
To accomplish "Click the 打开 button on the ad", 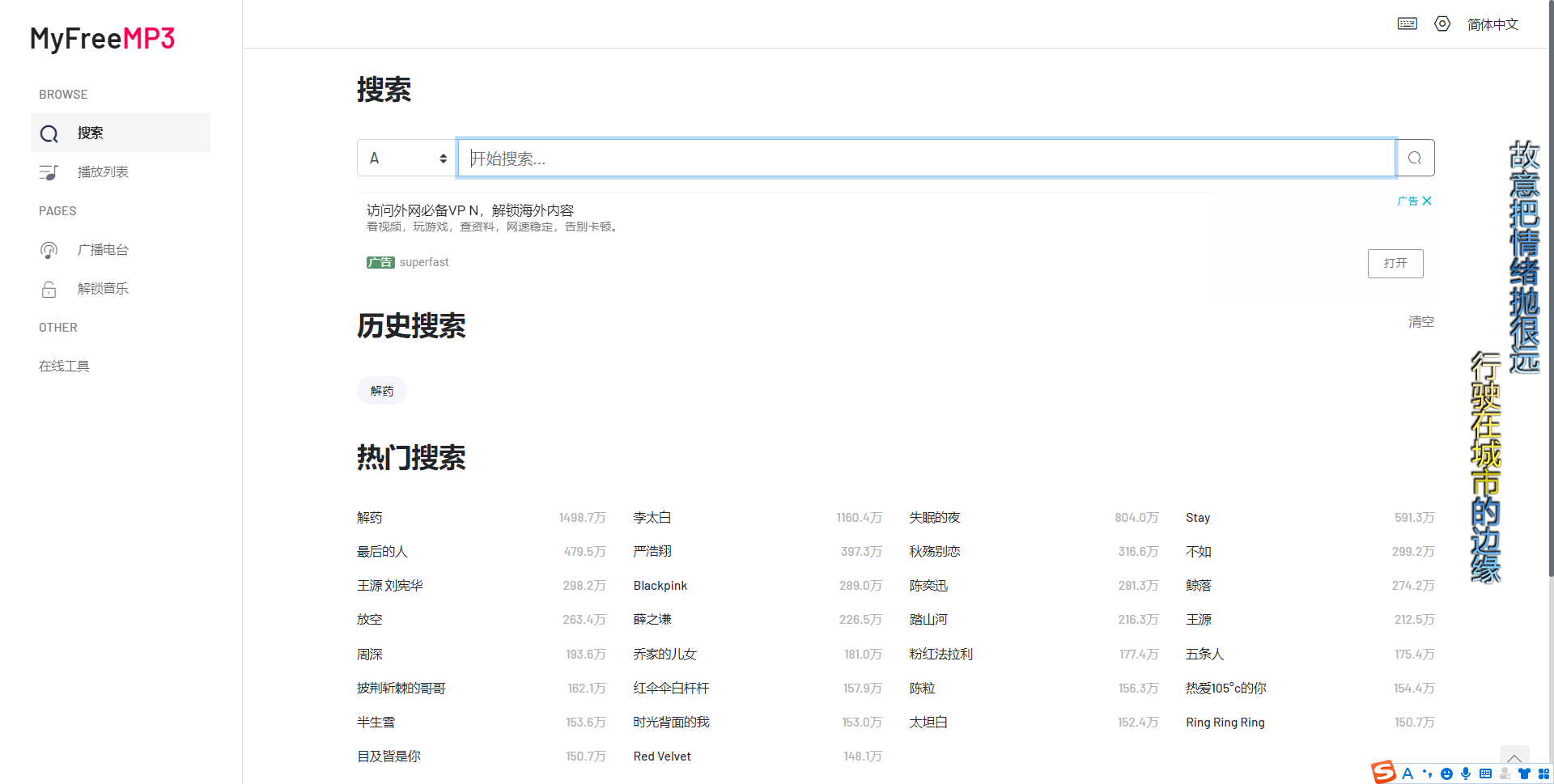I will (1395, 263).
